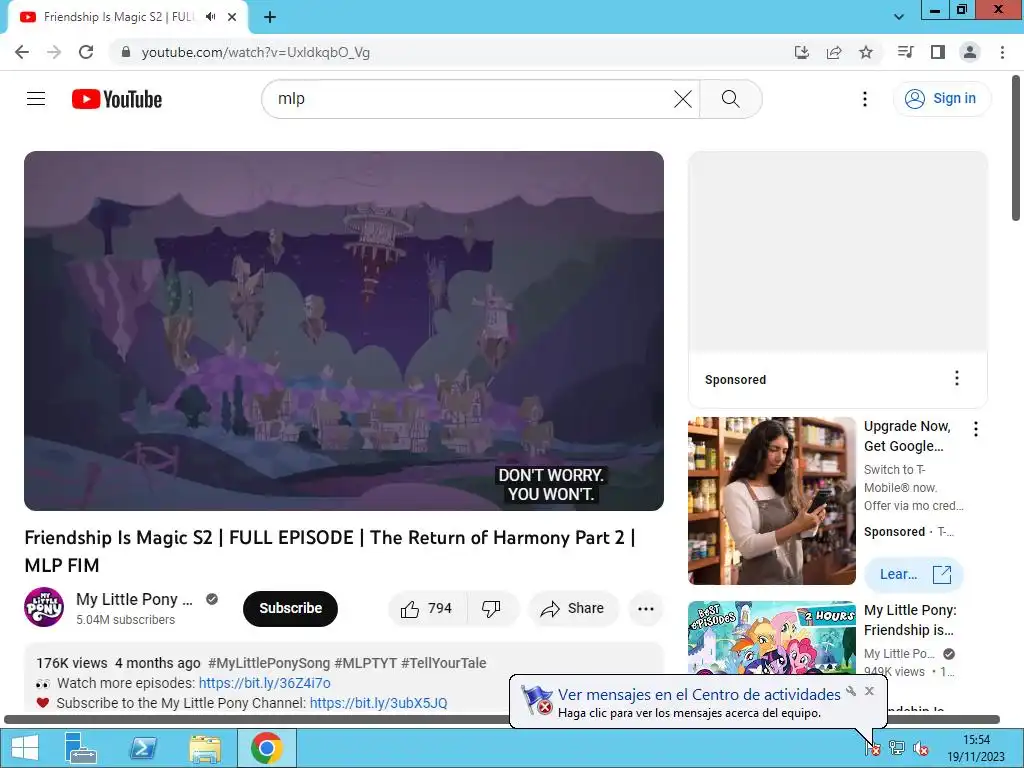Click the 5.04M subscribers text
Screen dimensions: 1024x768
pos(125,620)
